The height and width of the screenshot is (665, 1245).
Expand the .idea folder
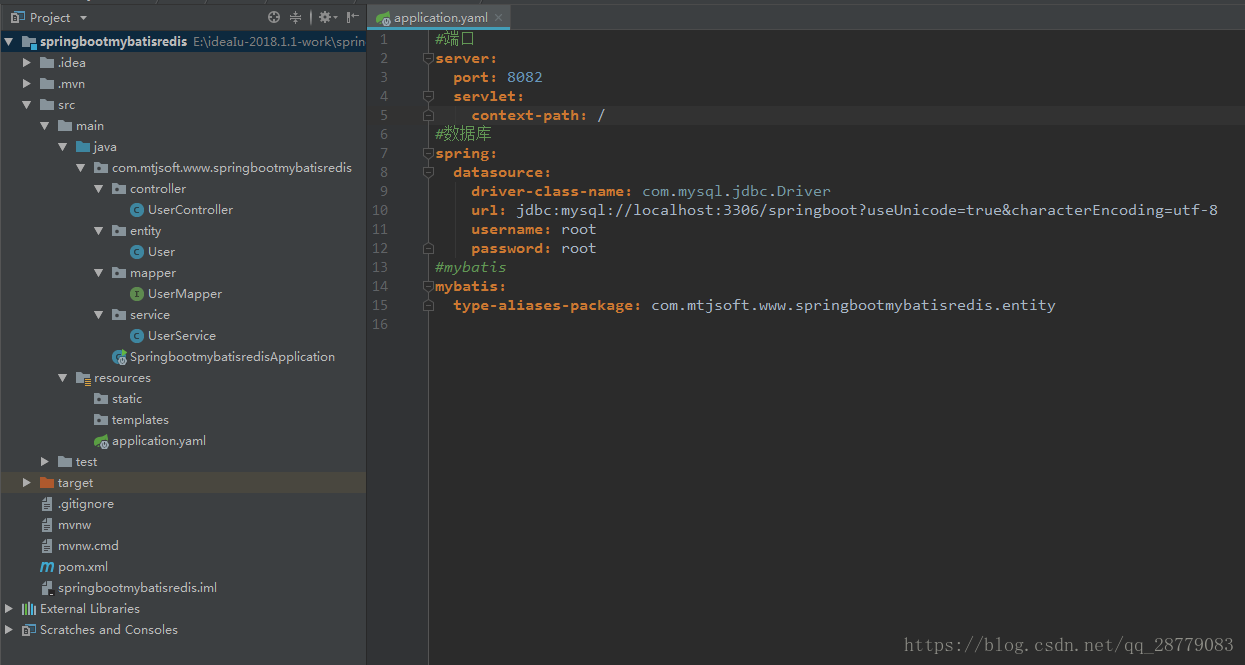27,63
